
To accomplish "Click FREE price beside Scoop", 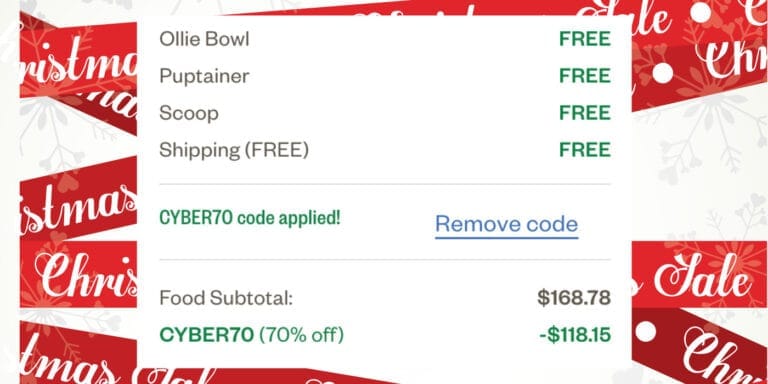I will (x=585, y=113).
